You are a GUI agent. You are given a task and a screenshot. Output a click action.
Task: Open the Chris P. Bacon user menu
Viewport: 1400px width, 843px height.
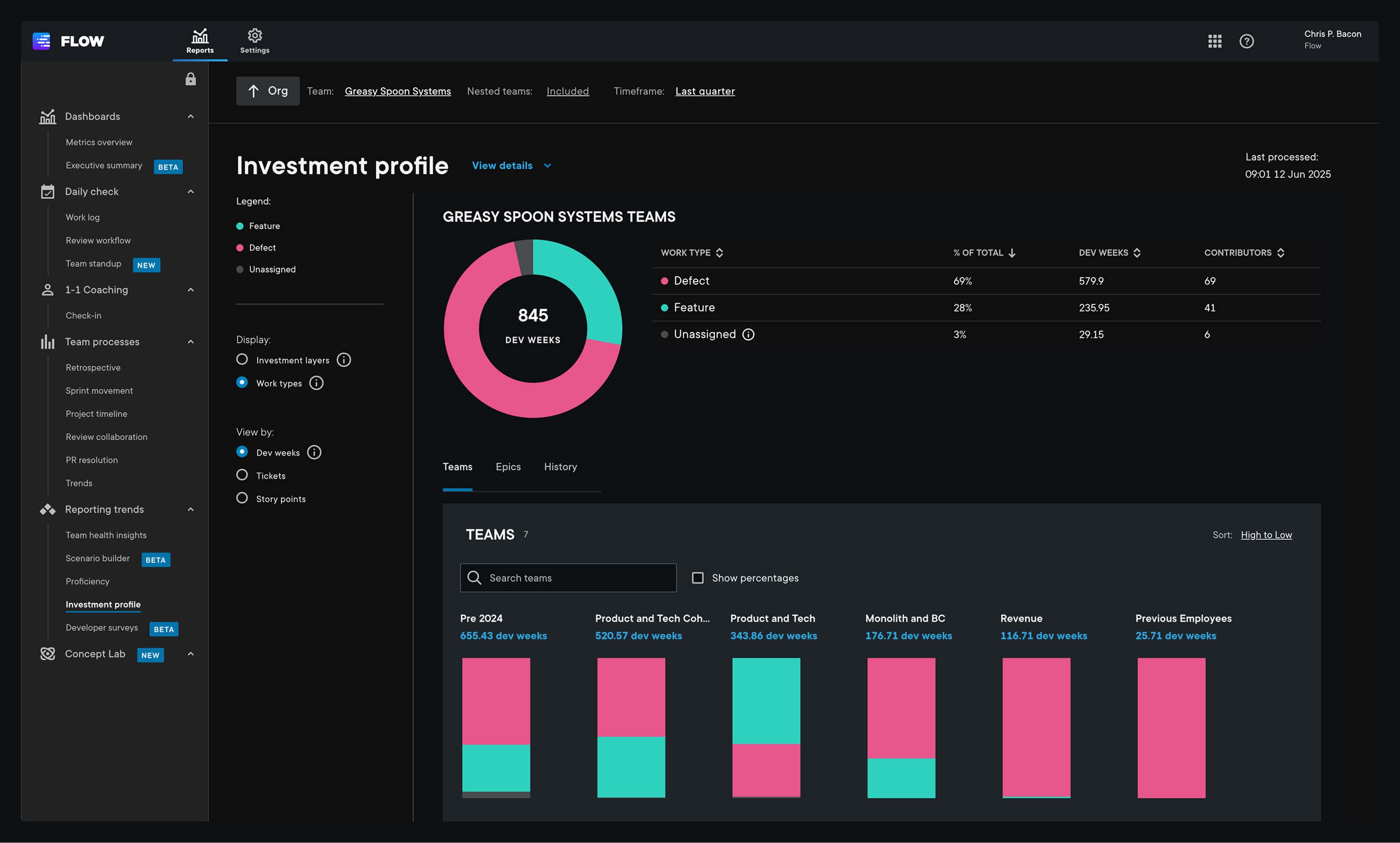click(x=1333, y=40)
